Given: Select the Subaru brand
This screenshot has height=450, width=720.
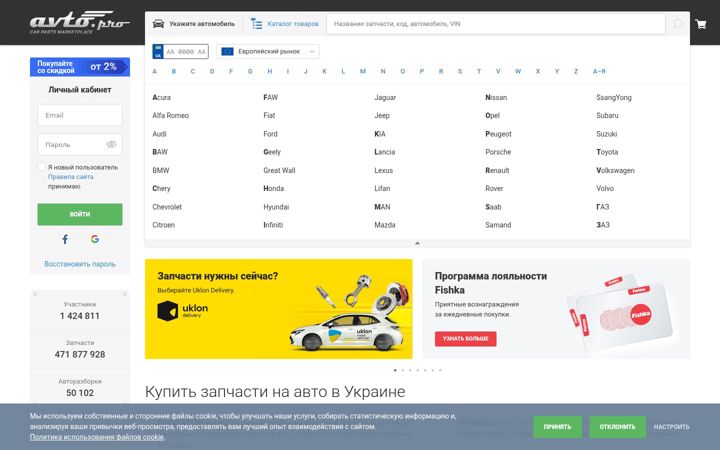Looking at the screenshot, I should click(607, 116).
